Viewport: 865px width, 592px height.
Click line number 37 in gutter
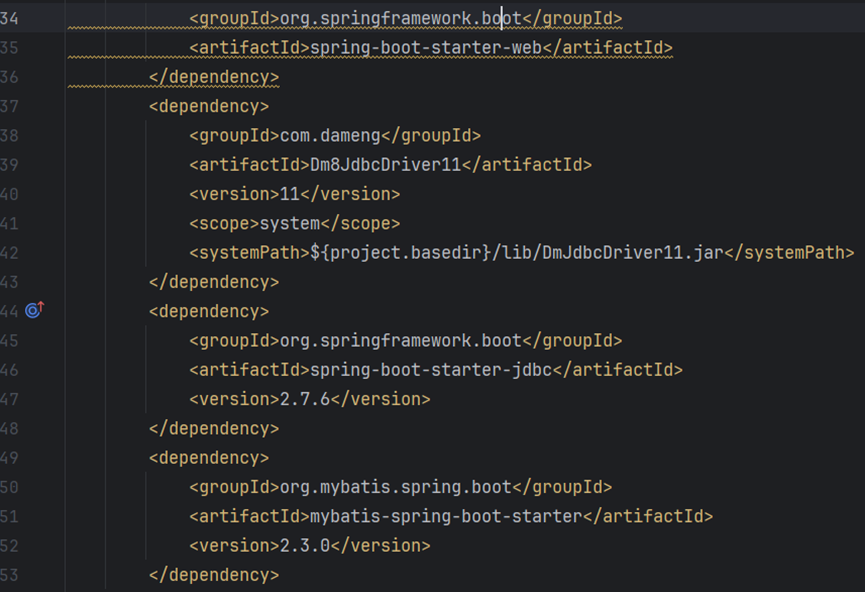coord(9,106)
